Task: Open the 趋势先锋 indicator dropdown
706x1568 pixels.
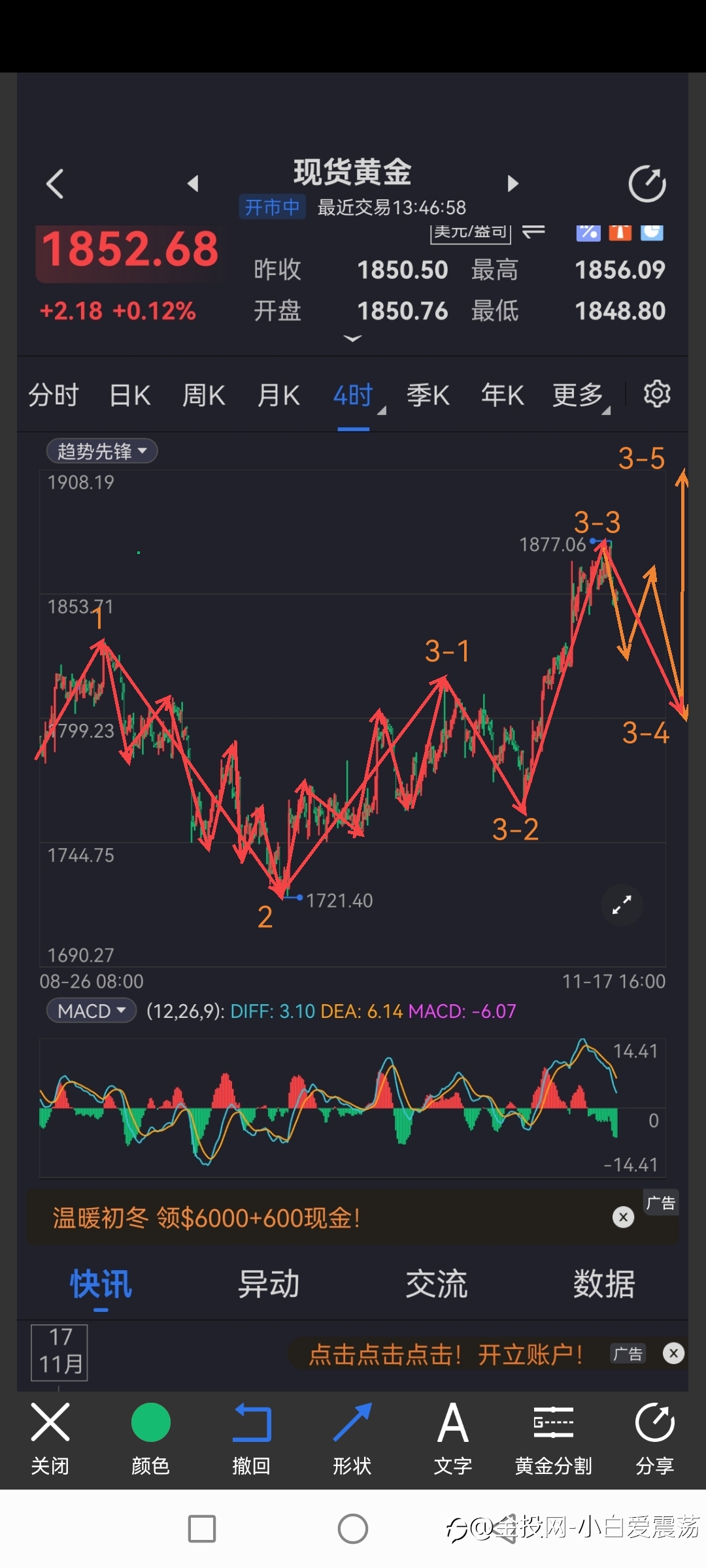Action: [102, 451]
